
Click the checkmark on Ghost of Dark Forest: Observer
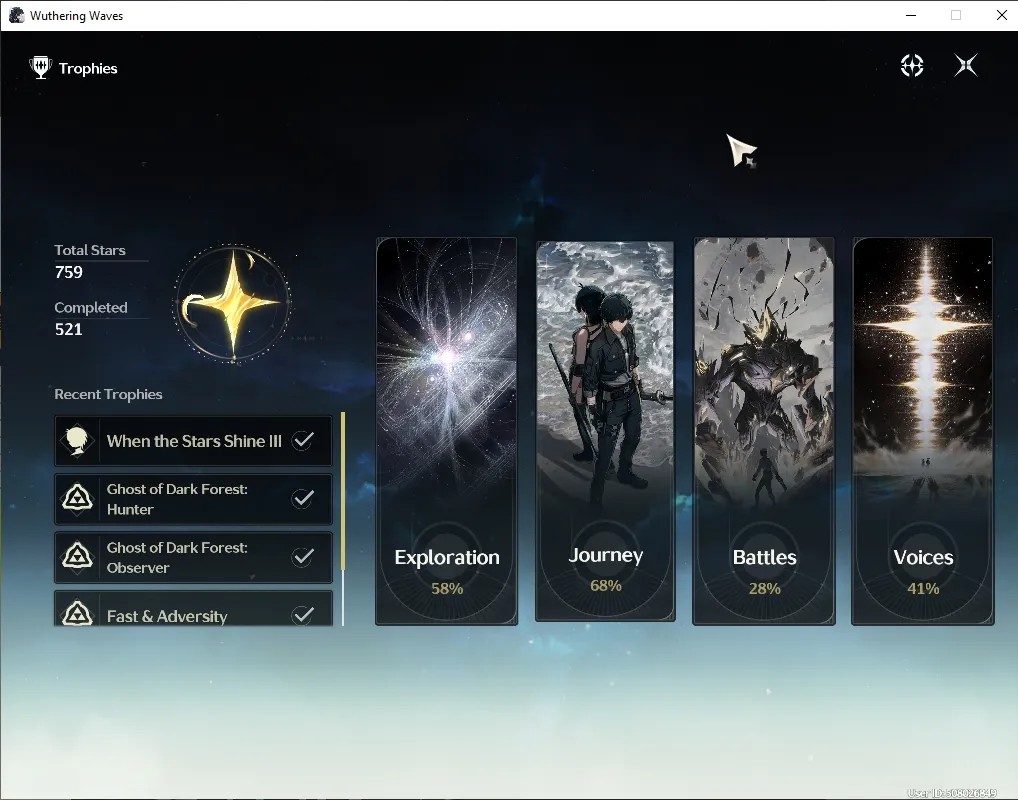[x=303, y=556]
